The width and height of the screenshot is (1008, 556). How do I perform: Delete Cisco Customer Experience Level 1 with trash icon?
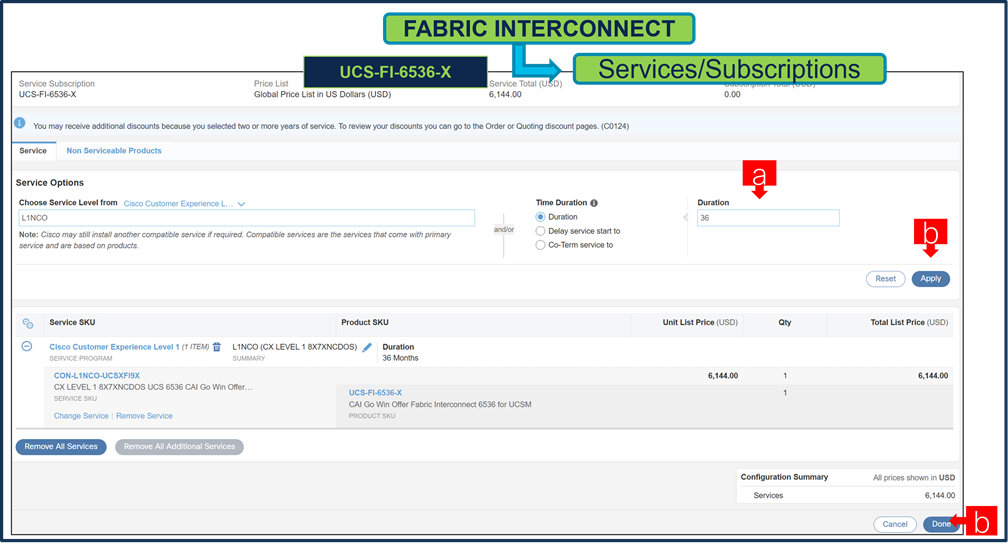(217, 347)
